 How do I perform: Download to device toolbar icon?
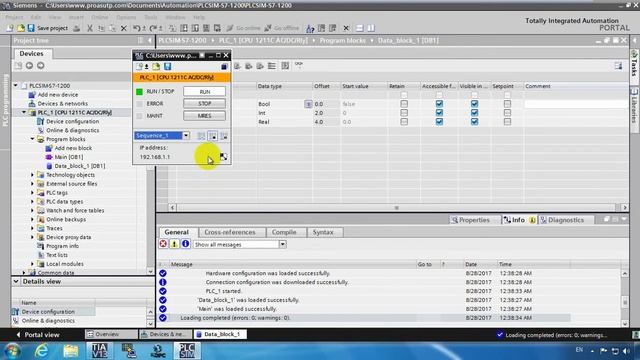pos(184,28)
